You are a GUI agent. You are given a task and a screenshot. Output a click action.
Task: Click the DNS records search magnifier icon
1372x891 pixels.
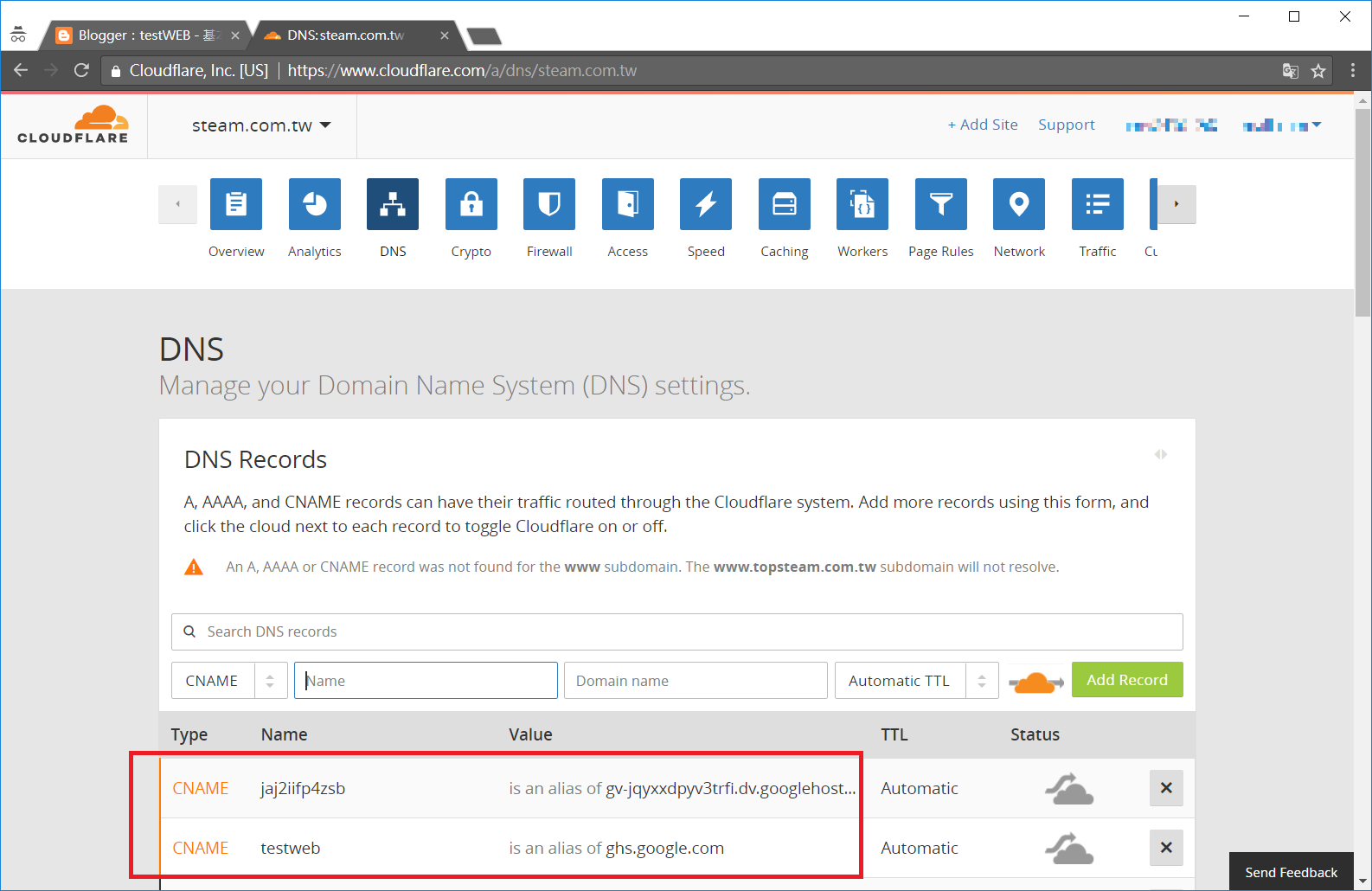point(189,631)
